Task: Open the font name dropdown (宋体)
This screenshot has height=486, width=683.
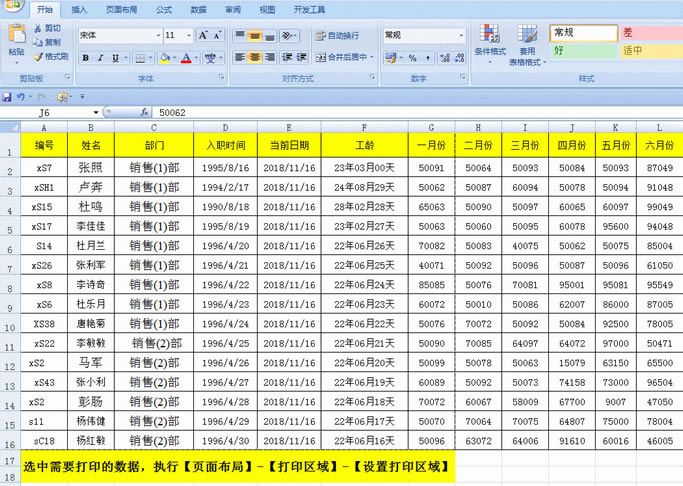Action: tap(158, 35)
